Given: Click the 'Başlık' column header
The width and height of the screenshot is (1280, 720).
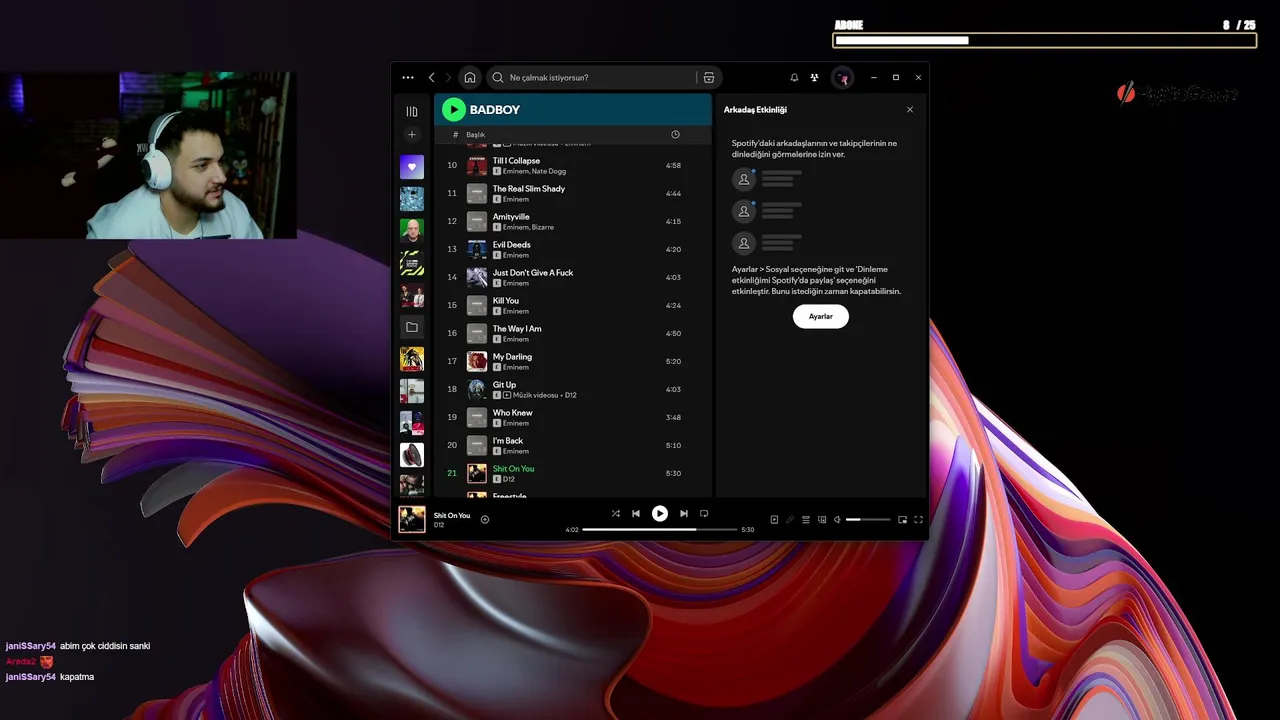Looking at the screenshot, I should (x=475, y=135).
